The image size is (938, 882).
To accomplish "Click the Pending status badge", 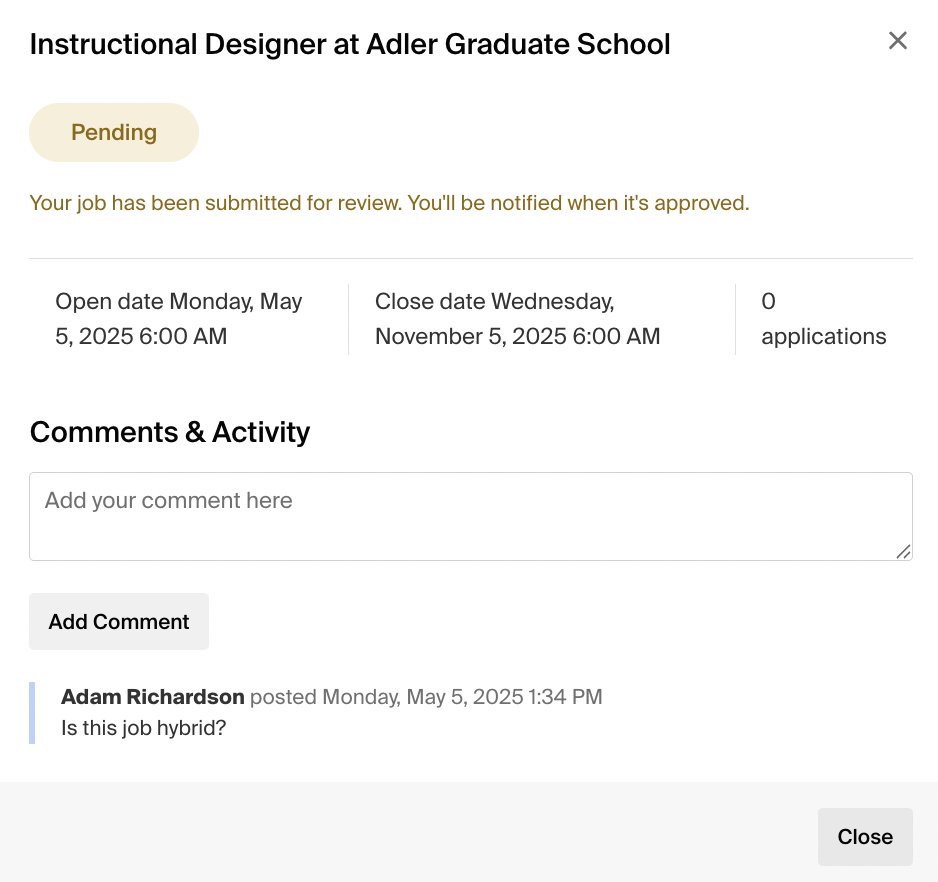I will point(114,132).
